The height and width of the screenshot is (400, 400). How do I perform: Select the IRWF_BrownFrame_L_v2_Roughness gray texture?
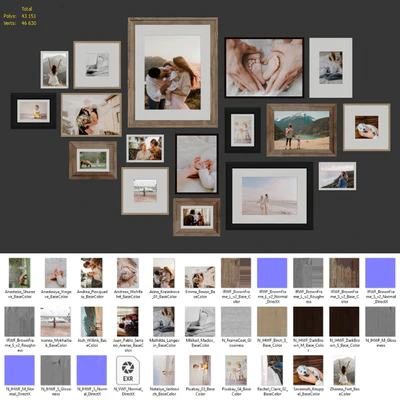[308, 273]
